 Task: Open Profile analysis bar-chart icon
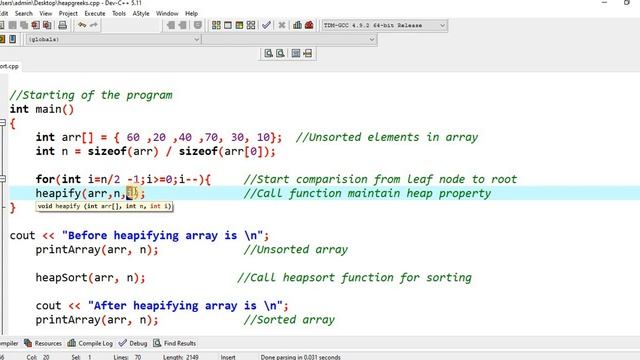[297, 25]
